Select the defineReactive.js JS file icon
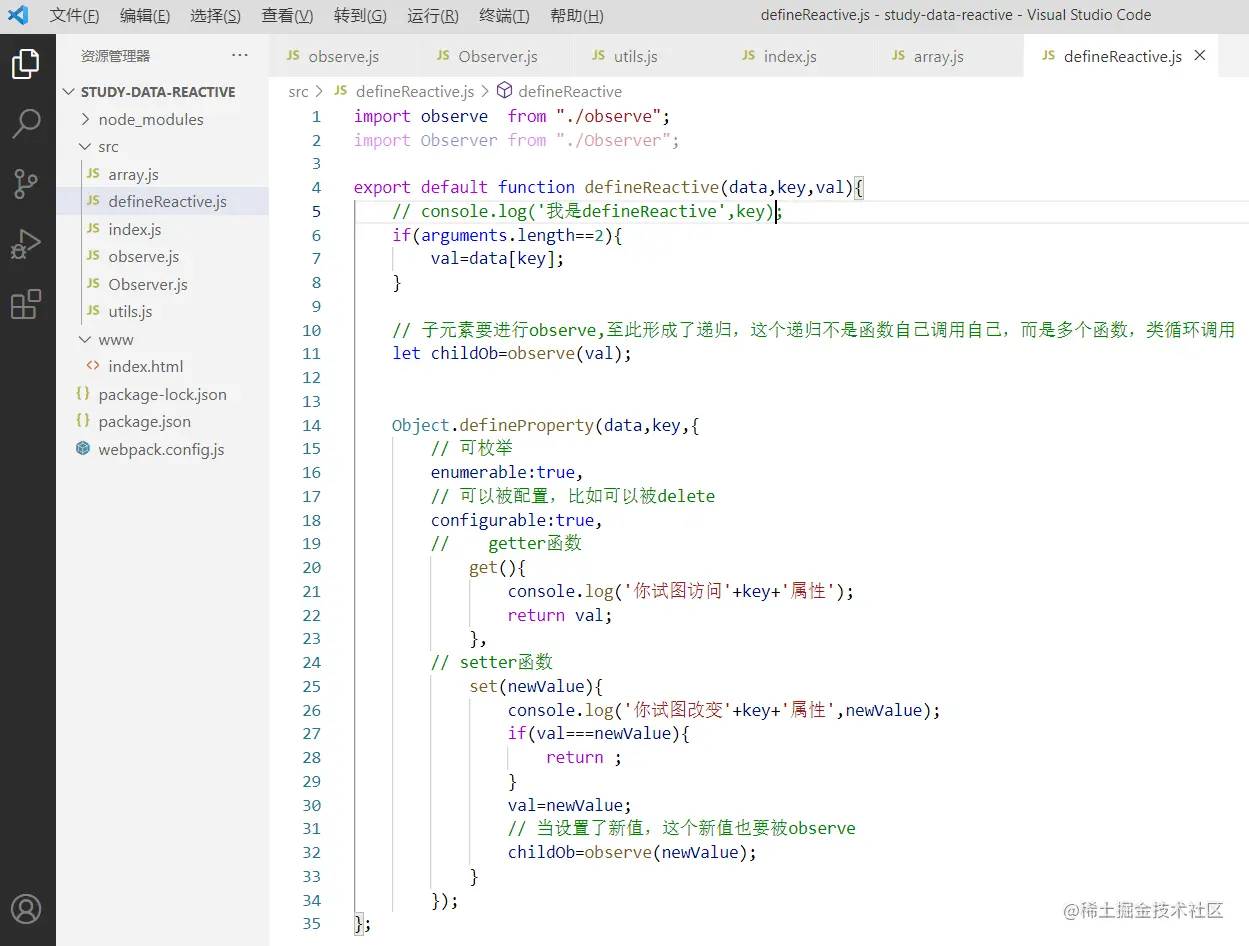Image resolution: width=1249 pixels, height=946 pixels. point(90,201)
